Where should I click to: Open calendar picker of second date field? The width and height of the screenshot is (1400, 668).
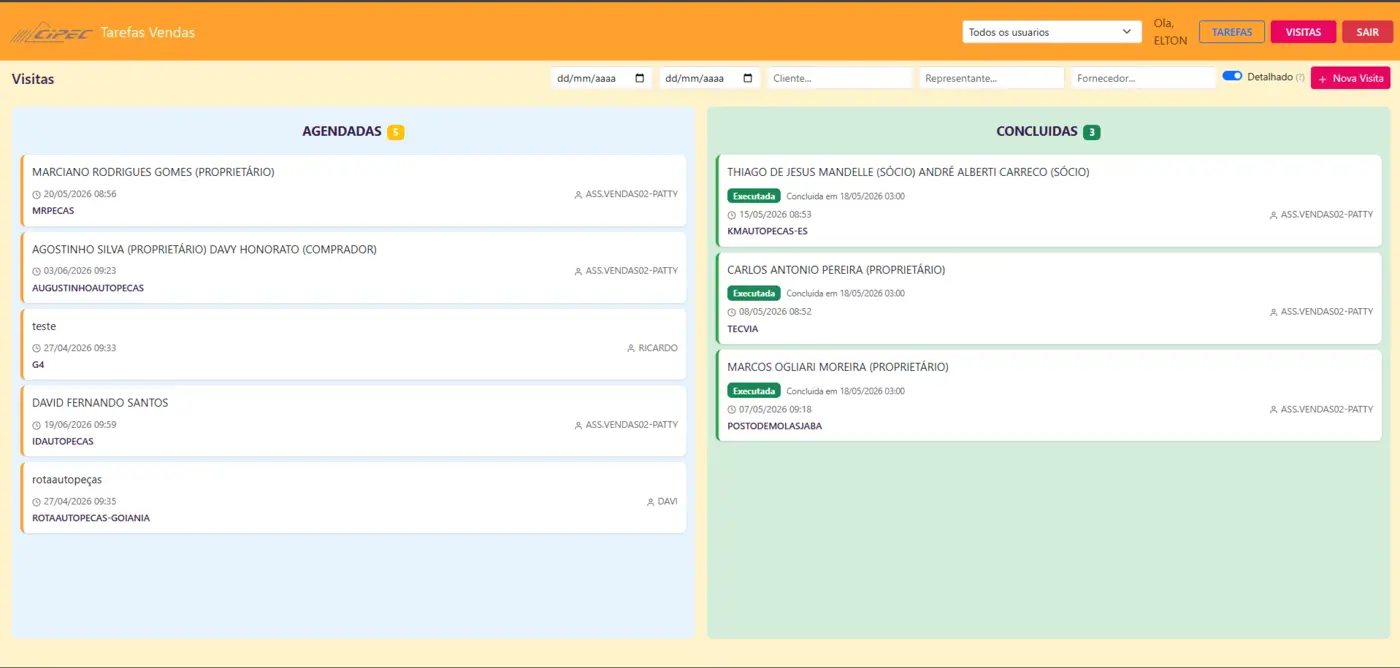pyautogui.click(x=747, y=78)
